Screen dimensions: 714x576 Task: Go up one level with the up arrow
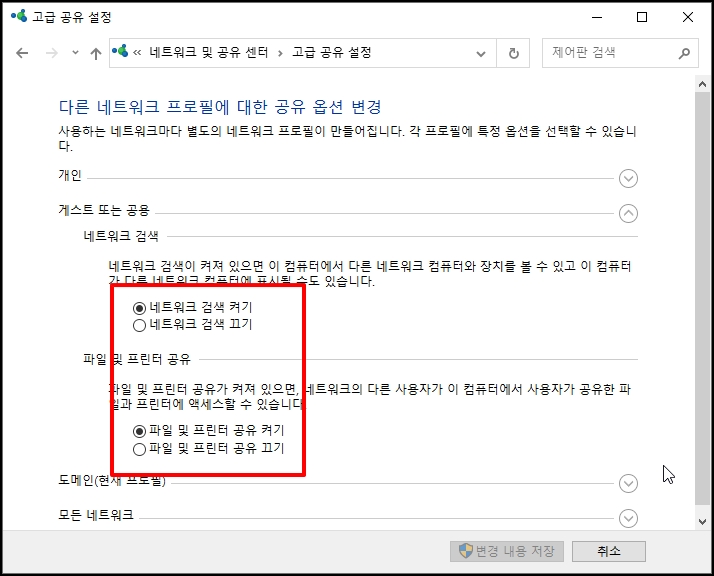tap(96, 54)
